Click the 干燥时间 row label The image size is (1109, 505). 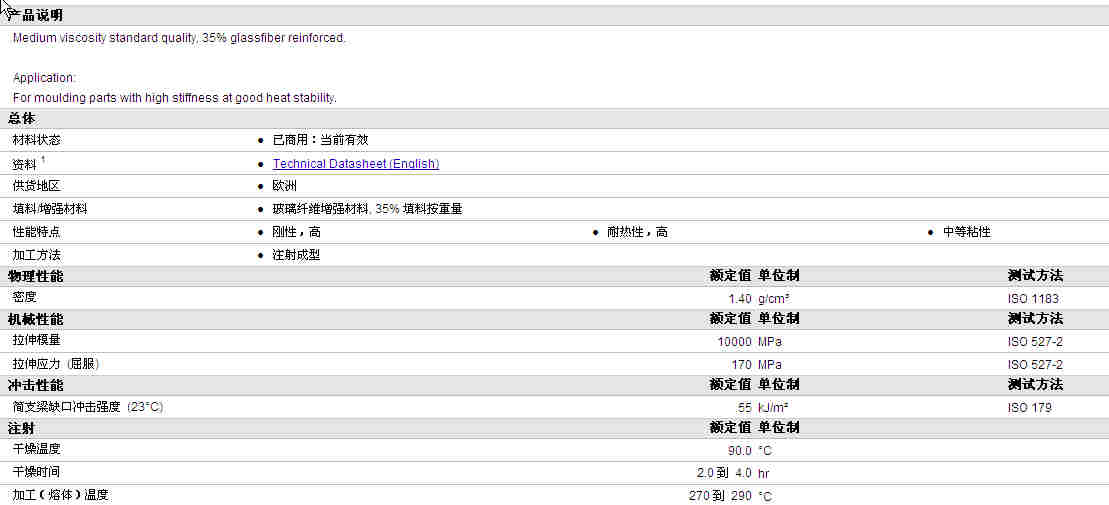point(37,472)
